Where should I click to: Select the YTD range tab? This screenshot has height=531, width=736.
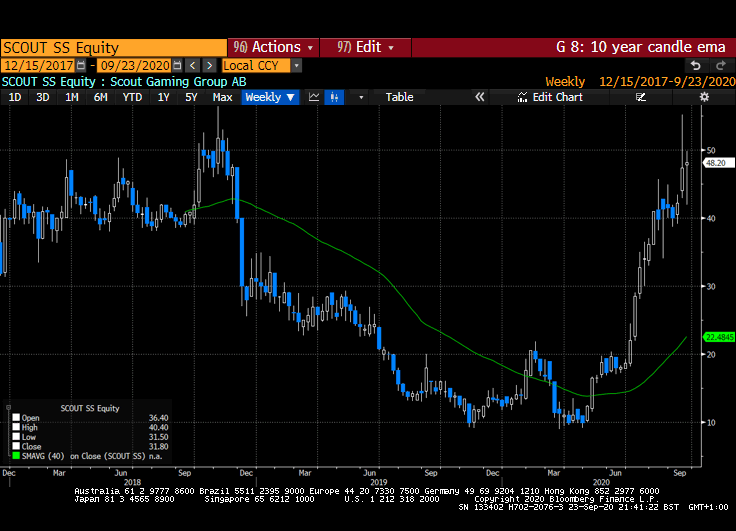(x=132, y=97)
